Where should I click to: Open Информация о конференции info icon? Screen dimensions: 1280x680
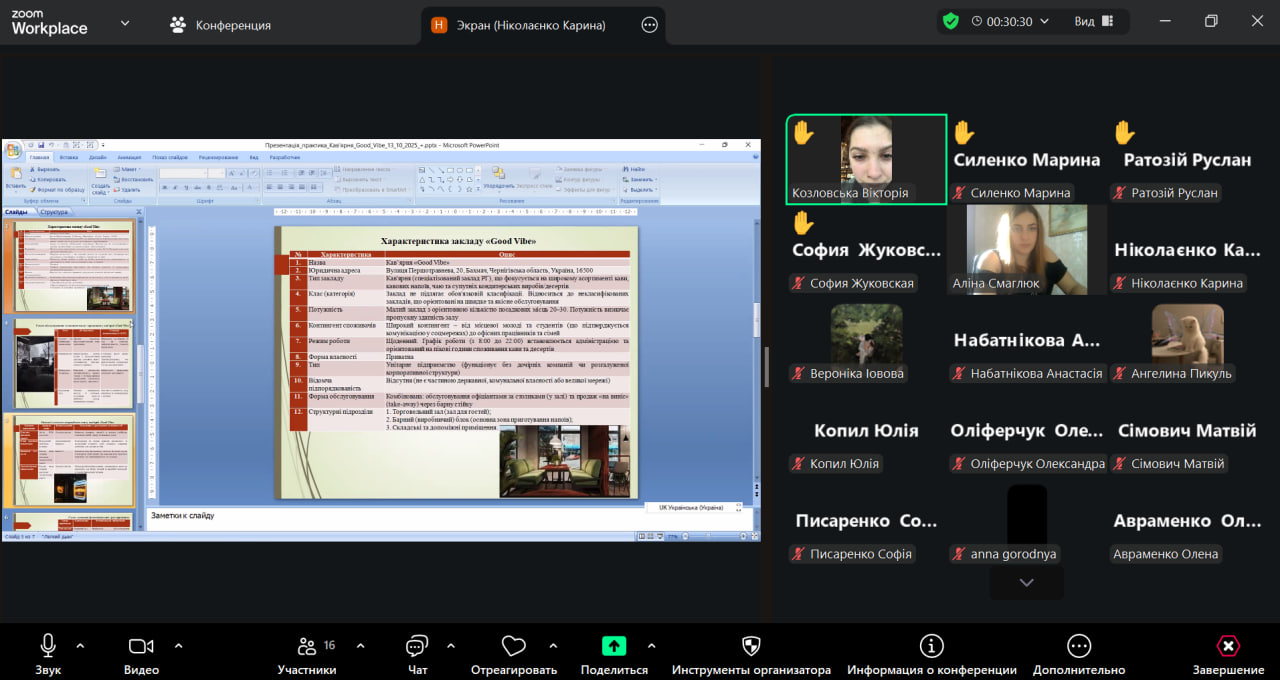931,646
